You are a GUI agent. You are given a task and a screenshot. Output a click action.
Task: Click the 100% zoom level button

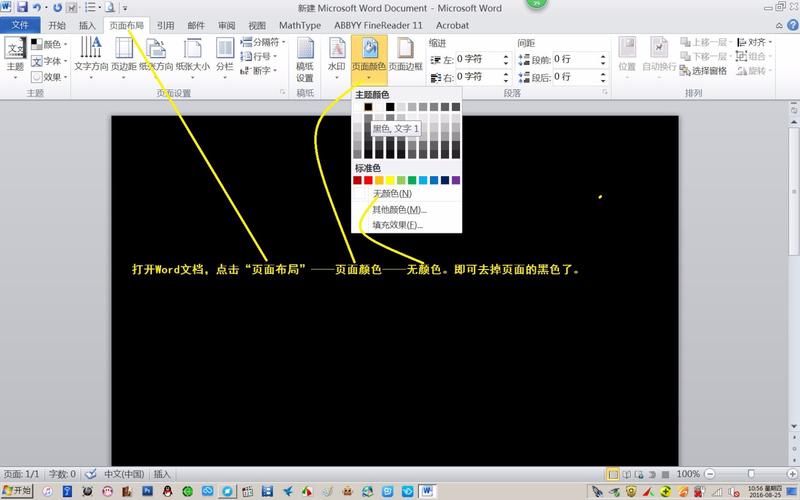point(688,474)
